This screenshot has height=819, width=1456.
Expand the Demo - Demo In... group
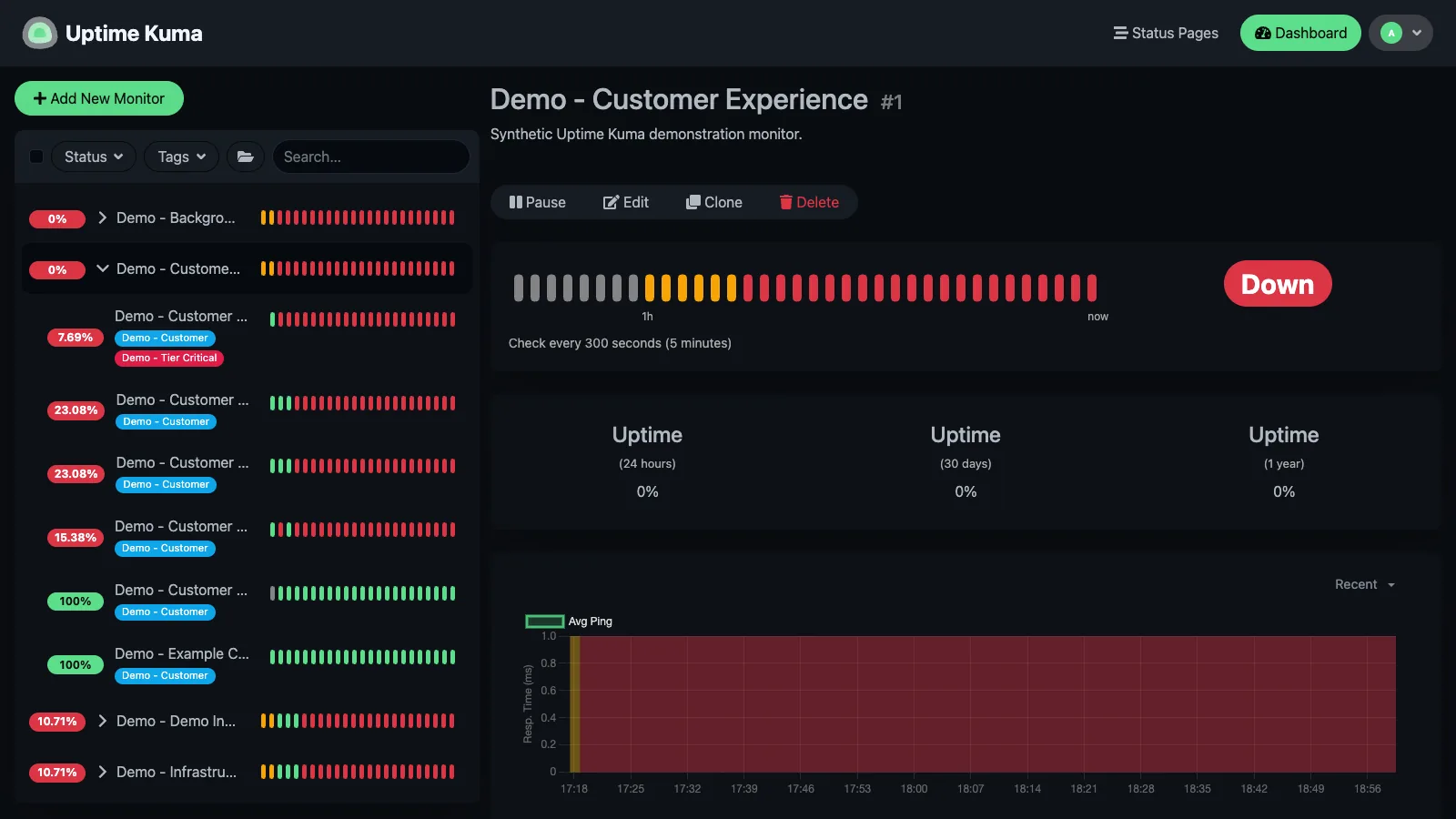[x=102, y=721]
